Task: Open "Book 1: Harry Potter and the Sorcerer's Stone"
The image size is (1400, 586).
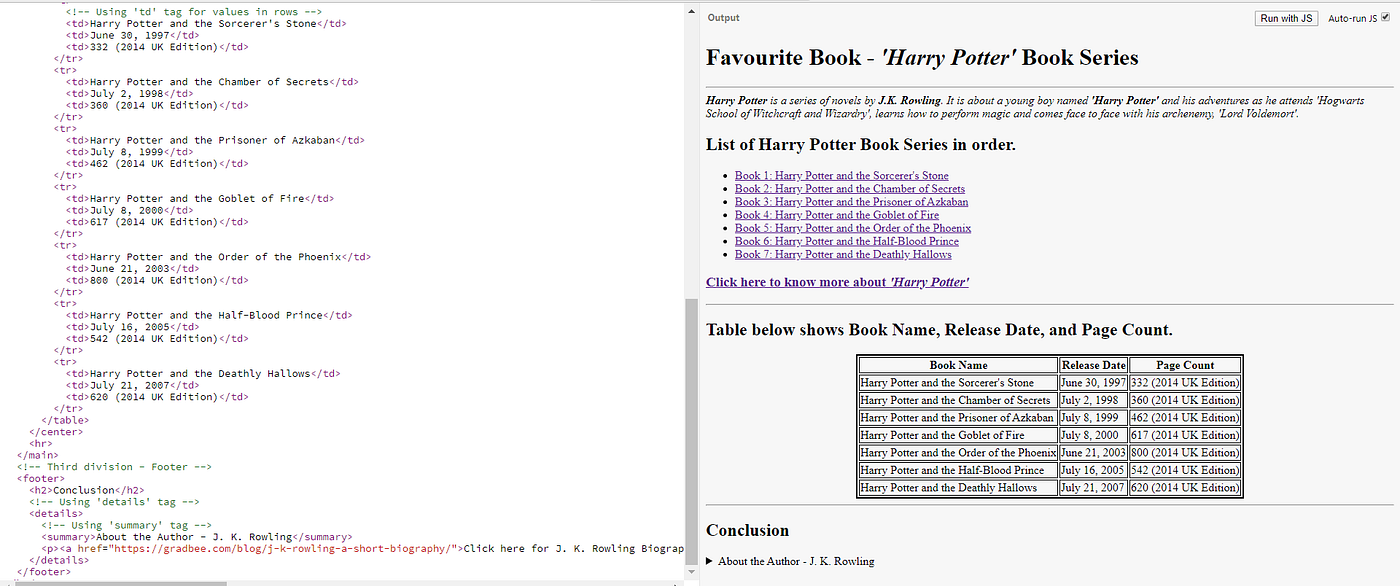Action: [x=841, y=175]
